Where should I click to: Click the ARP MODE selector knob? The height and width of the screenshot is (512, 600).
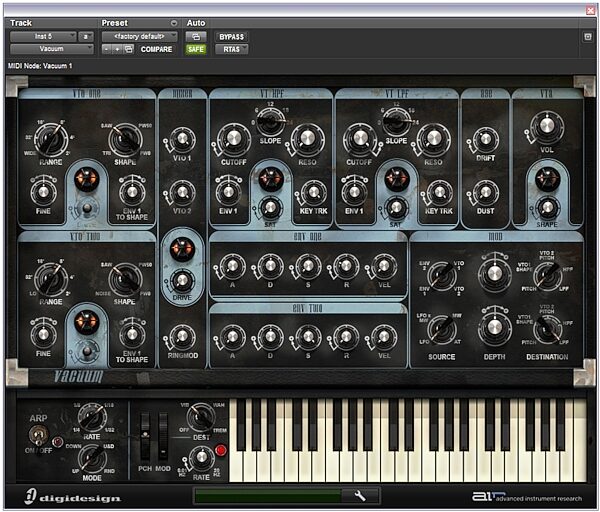(x=92, y=459)
